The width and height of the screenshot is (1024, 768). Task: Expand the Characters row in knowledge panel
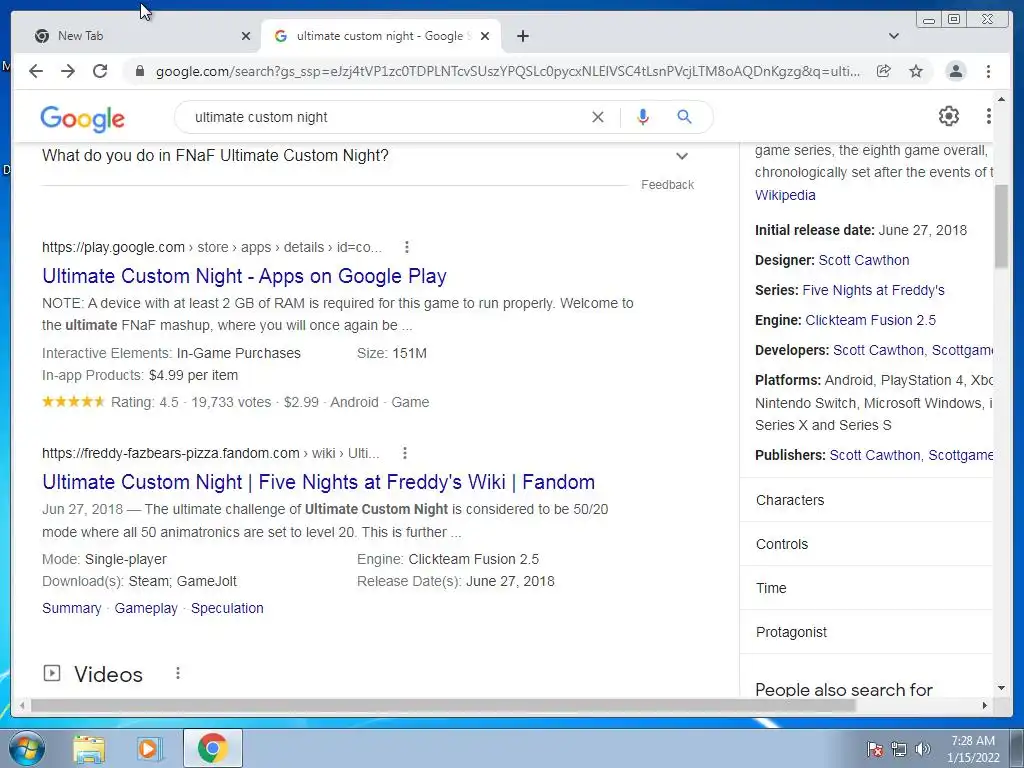pyautogui.click(x=866, y=500)
